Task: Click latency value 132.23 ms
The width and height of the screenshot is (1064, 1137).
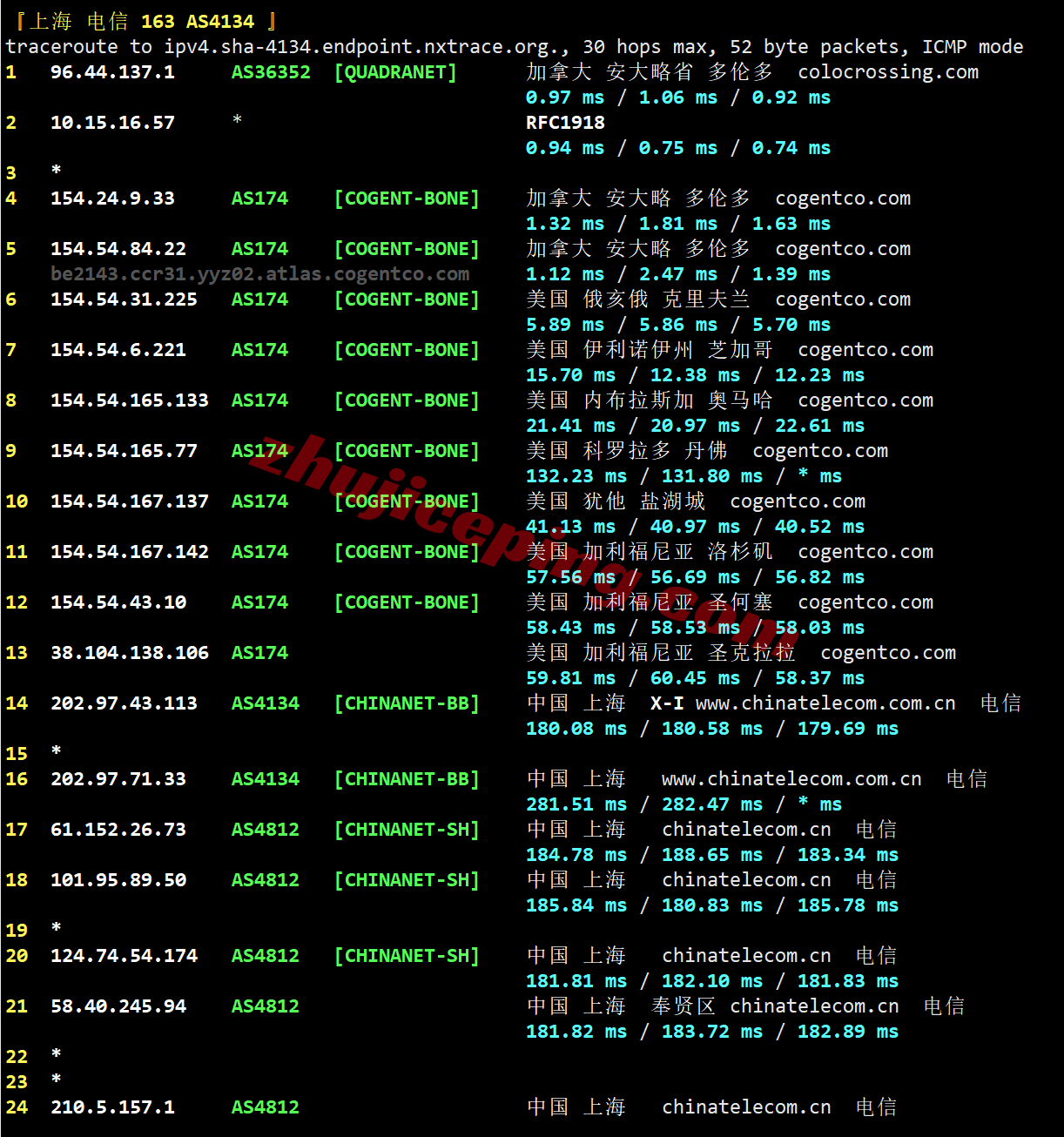Action: click(x=576, y=476)
